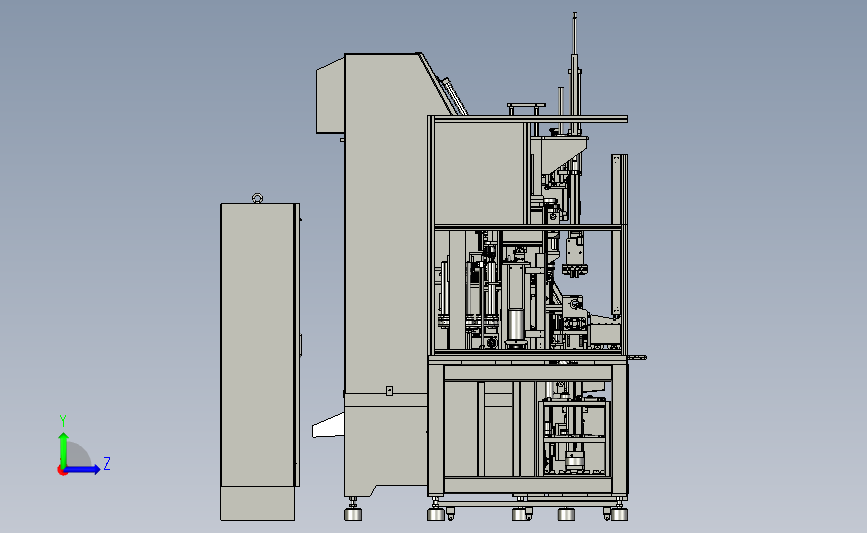This screenshot has height=533, width=867.
Task: Select the white discharge chute on the press
Action: click(328, 426)
